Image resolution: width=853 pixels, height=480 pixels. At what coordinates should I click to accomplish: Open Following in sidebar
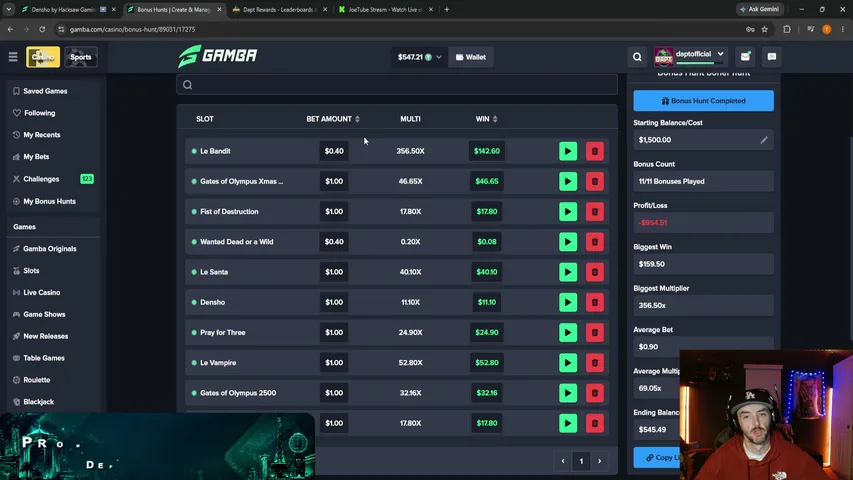coord(39,113)
